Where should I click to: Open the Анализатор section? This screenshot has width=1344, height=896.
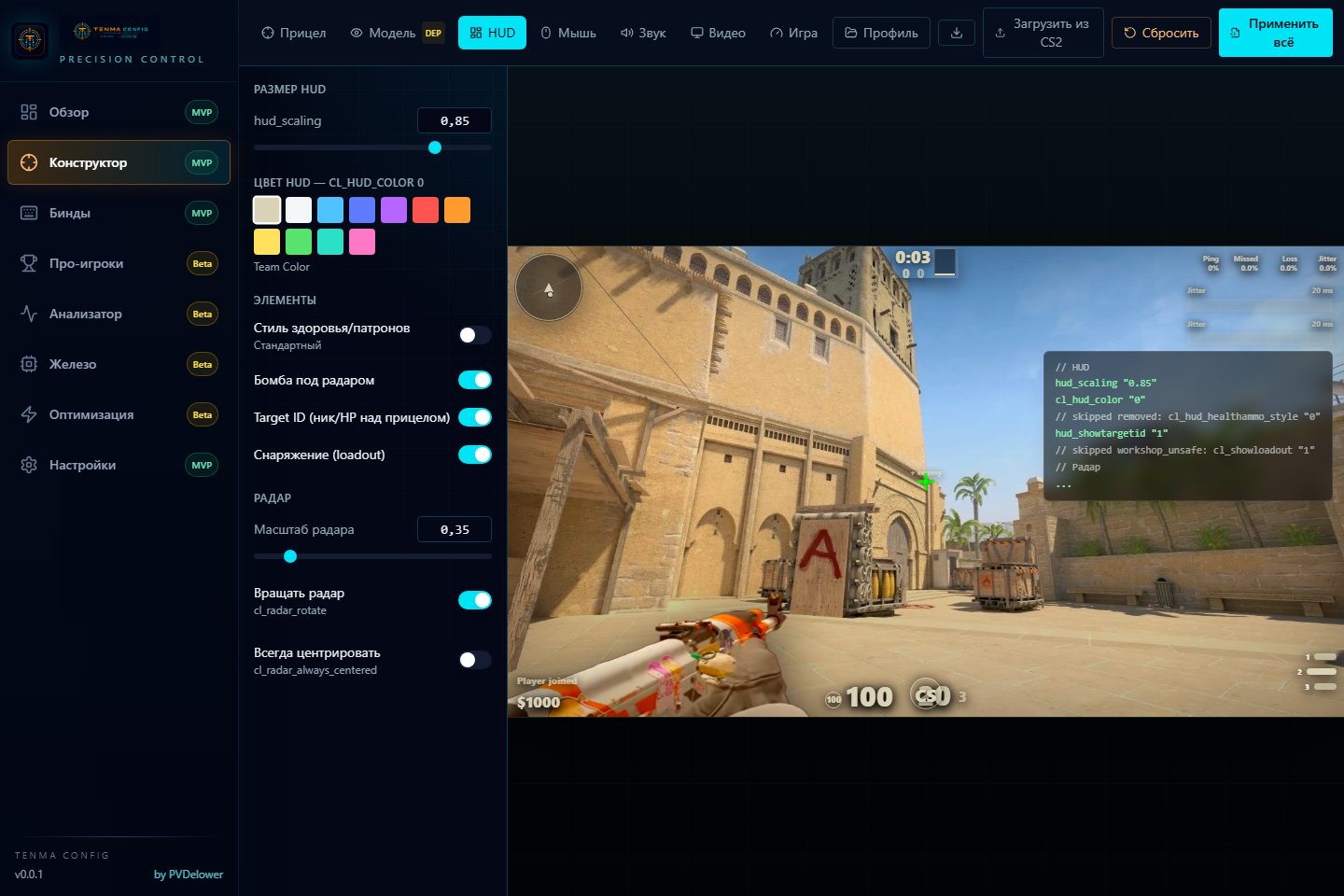pos(119,314)
